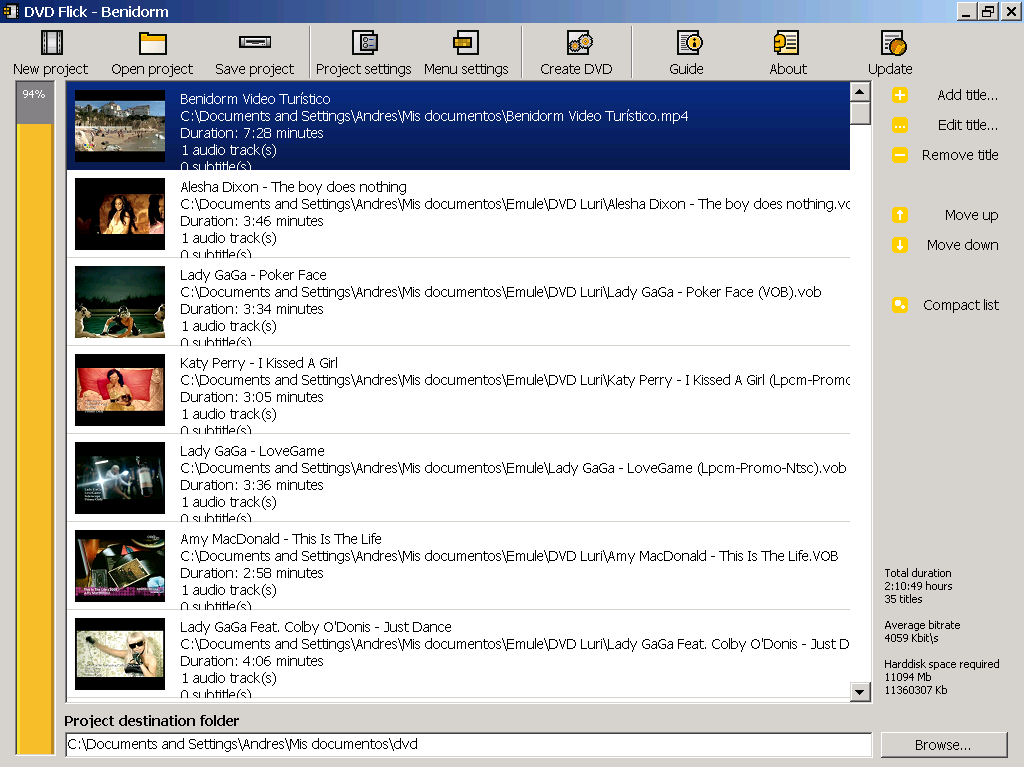This screenshot has height=768, width=1024.
Task: Select the Lady GaGa - Poker Face thumbnail
Action: (120, 302)
